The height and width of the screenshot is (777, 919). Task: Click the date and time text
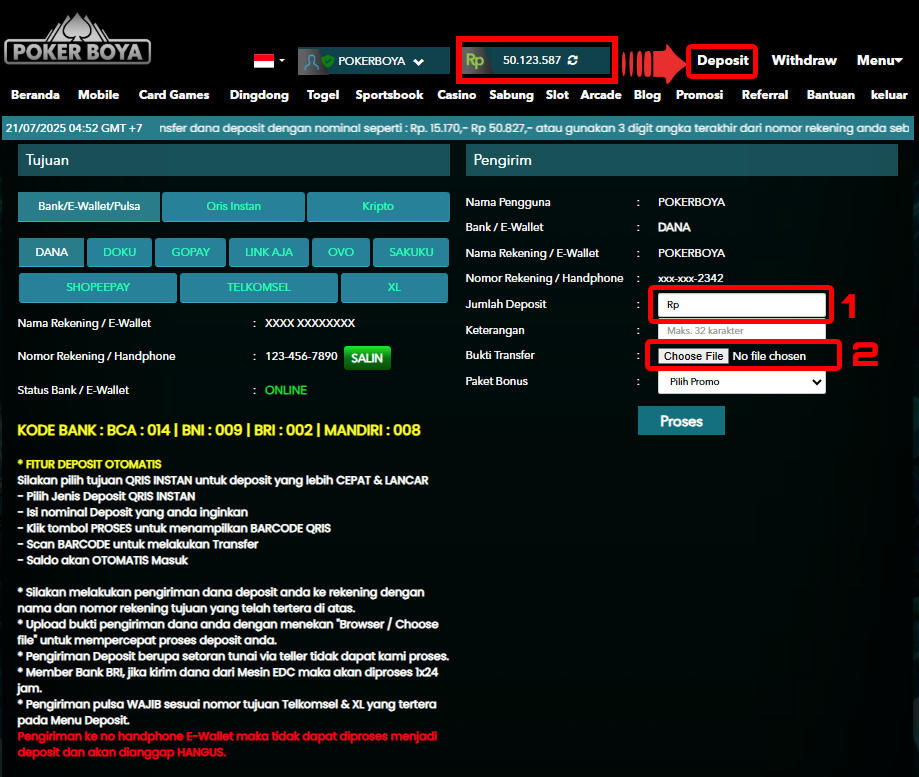pos(74,128)
